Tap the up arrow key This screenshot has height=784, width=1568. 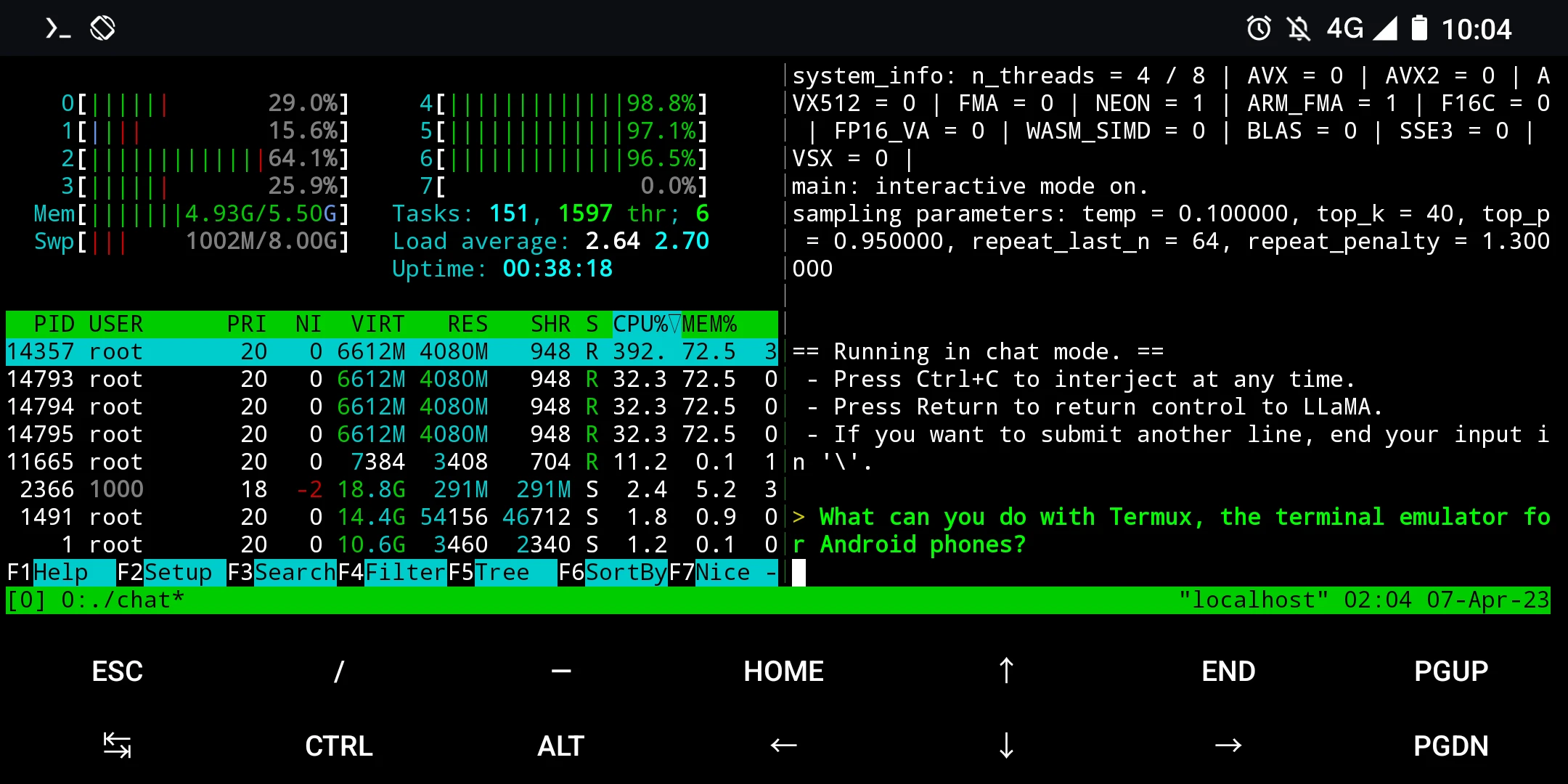[1006, 671]
